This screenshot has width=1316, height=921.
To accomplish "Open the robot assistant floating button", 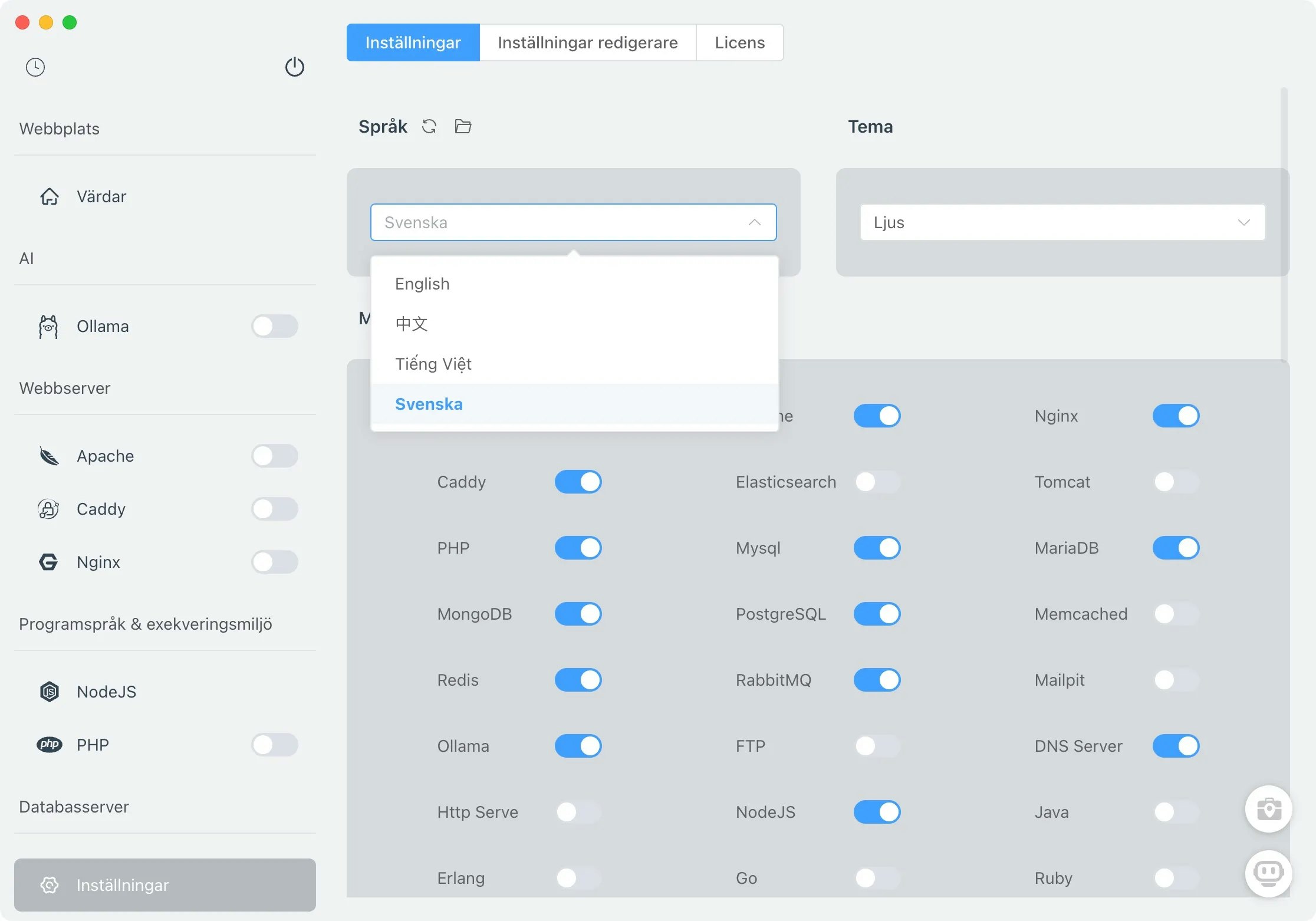I will coord(1269,874).
